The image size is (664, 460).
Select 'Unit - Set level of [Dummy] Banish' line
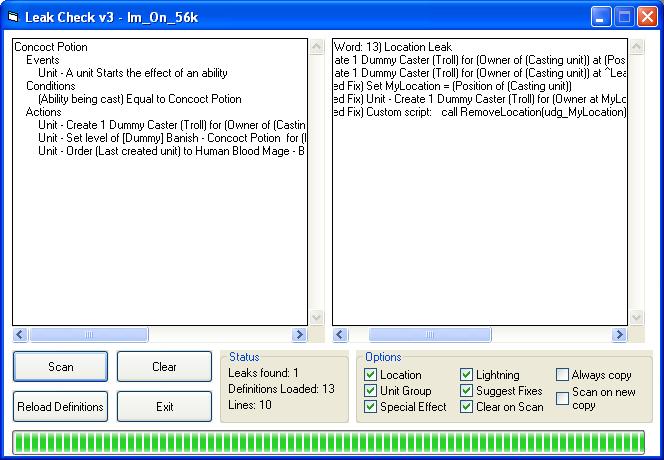pos(172,138)
